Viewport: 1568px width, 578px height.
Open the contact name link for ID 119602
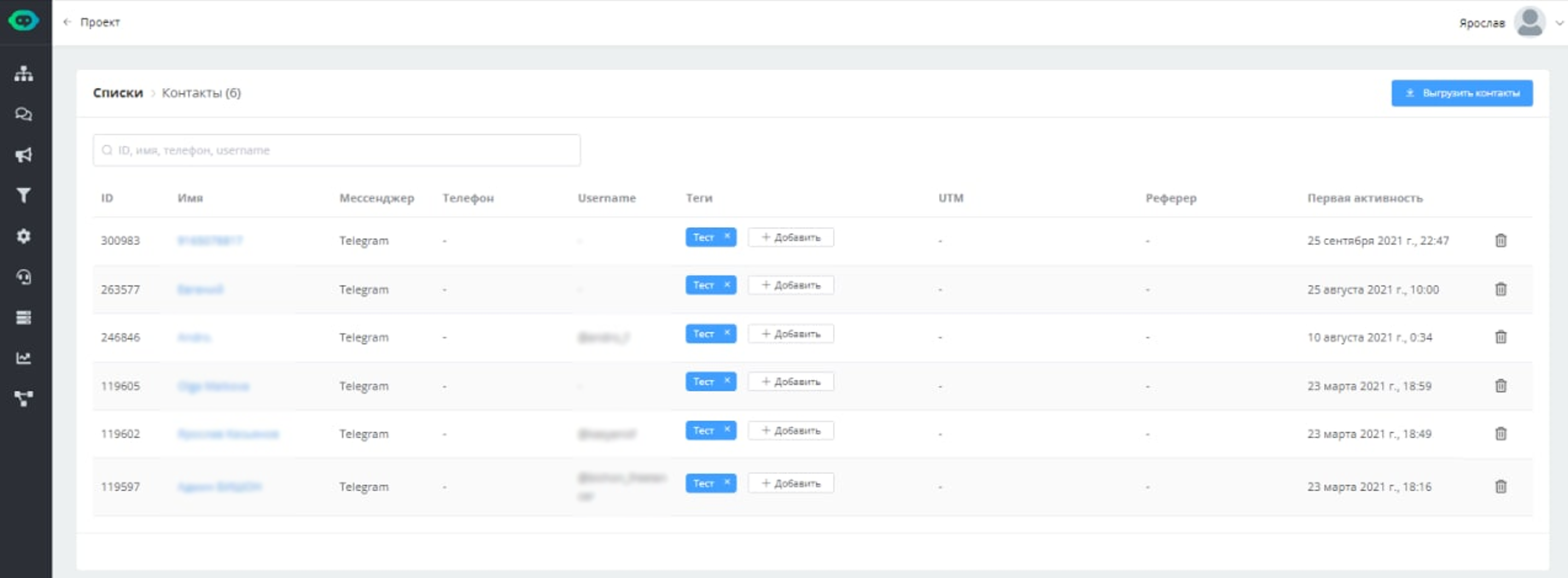point(228,434)
